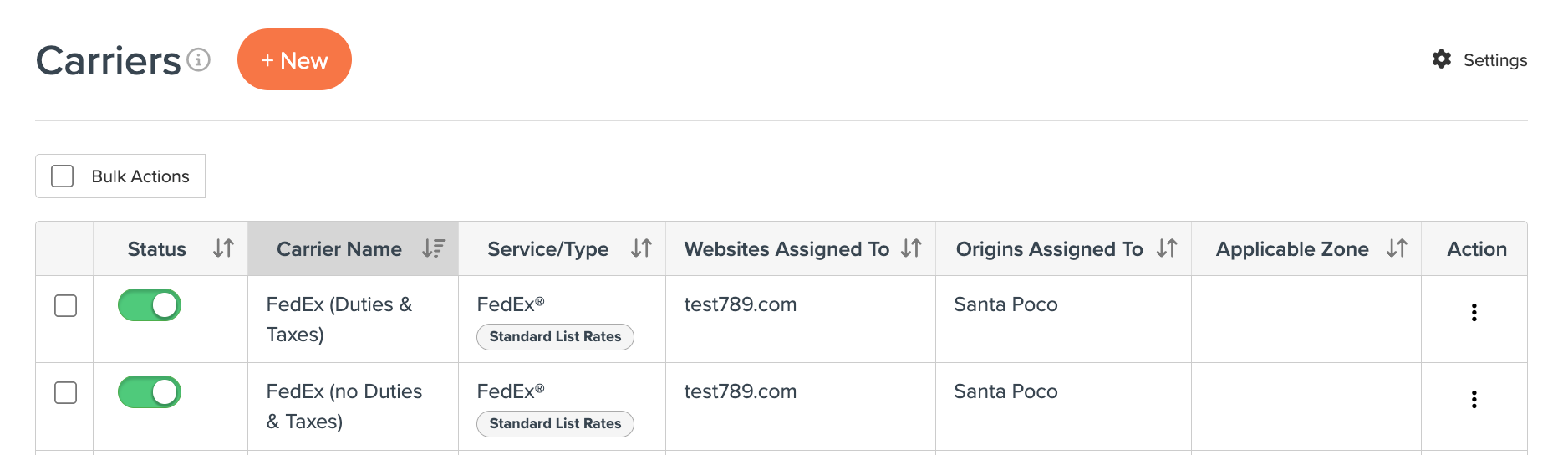
Task: Click the info icon beside Carriers title
Action: (x=198, y=60)
